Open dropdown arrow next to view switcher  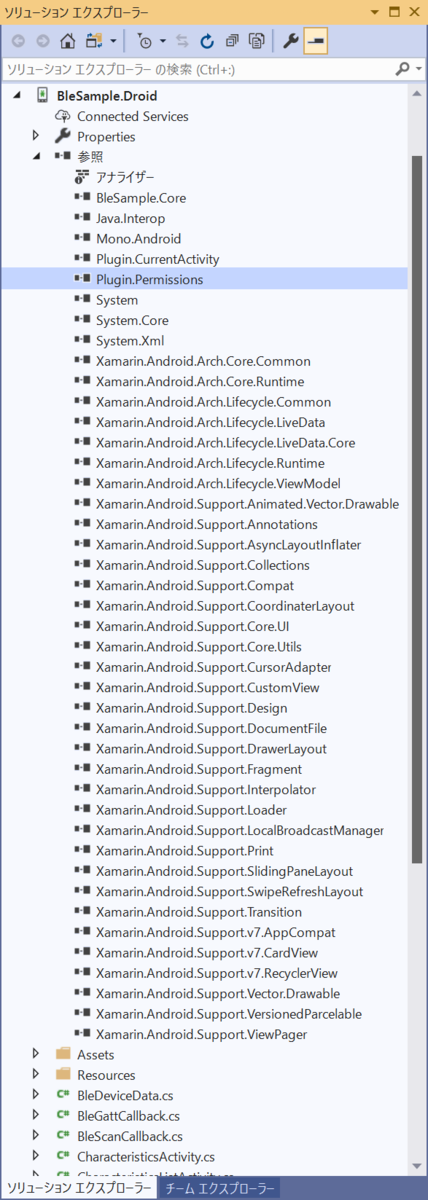[112, 42]
